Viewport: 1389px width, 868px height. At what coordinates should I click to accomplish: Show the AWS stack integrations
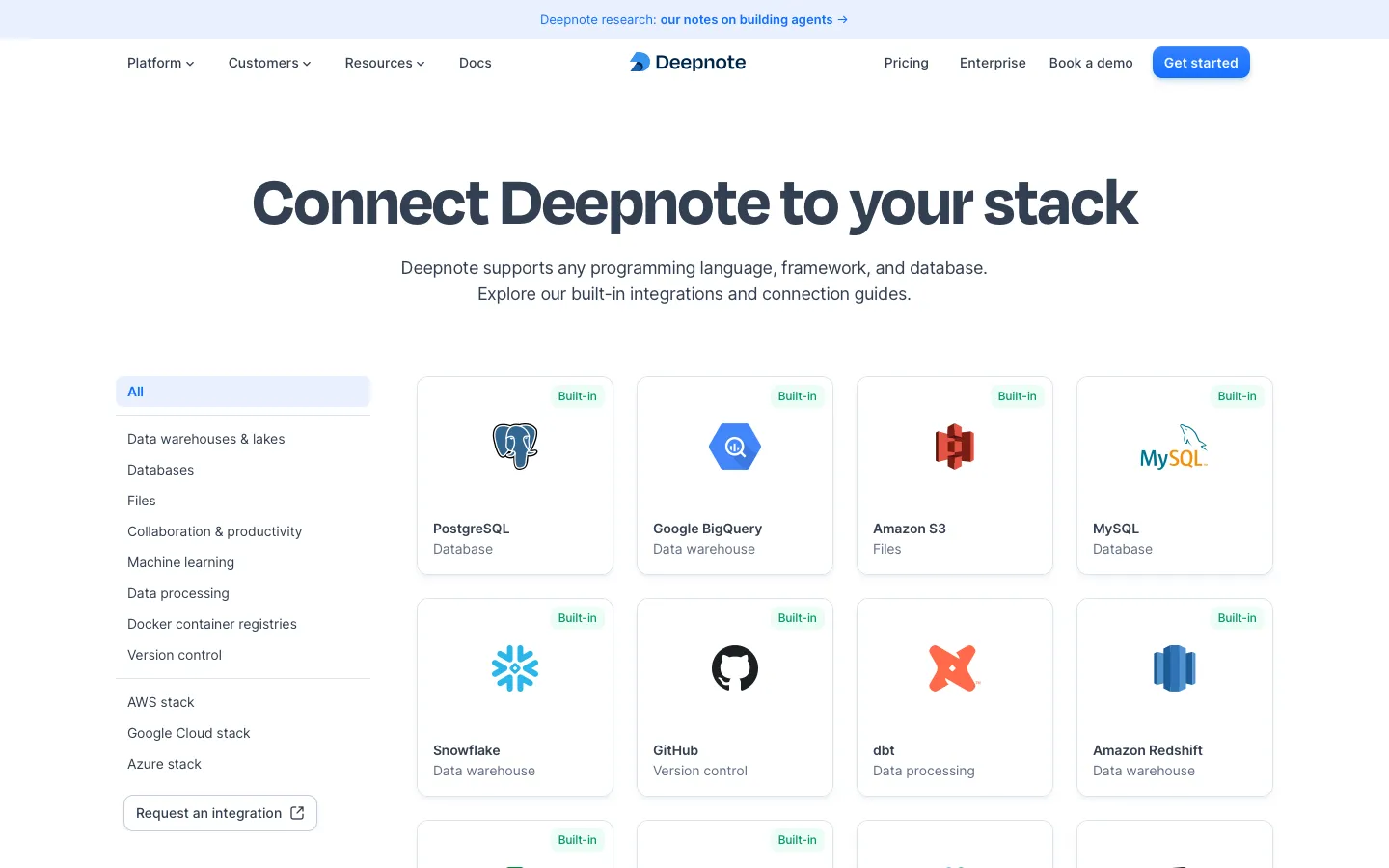pos(161,702)
